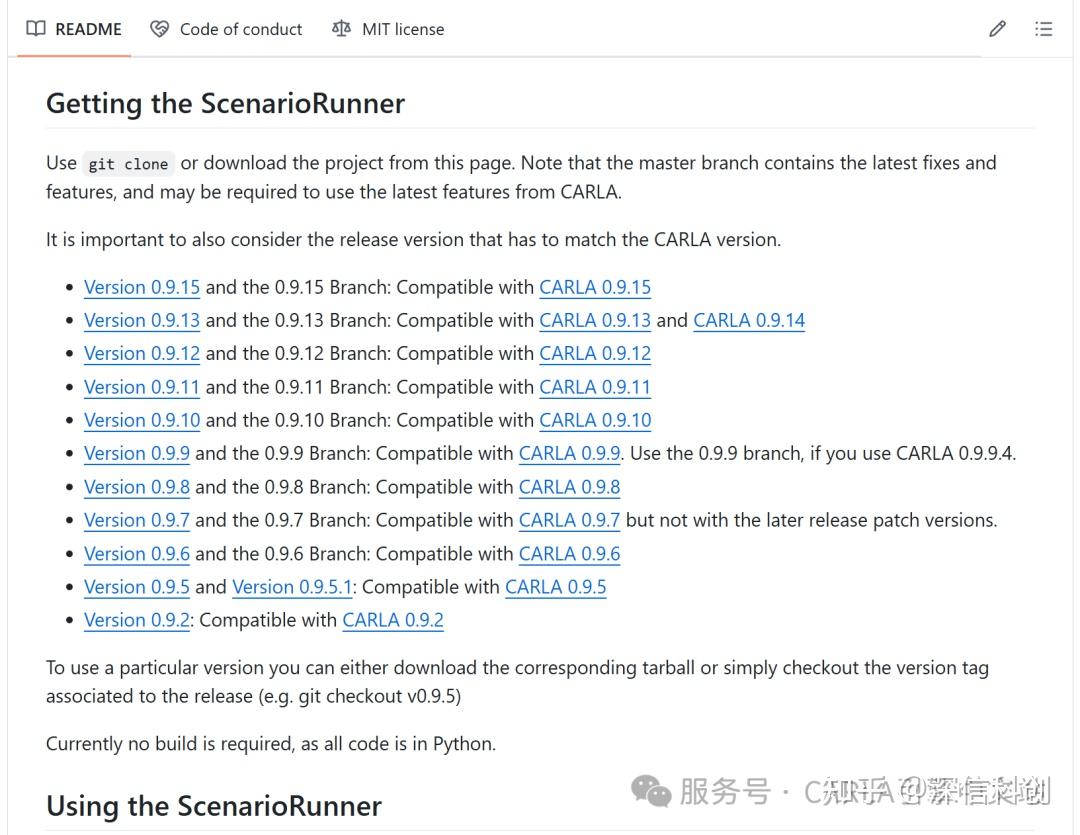The width and height of the screenshot is (1080, 835).
Task: Follow the CARLA 0.9.7 link
Action: (x=569, y=520)
